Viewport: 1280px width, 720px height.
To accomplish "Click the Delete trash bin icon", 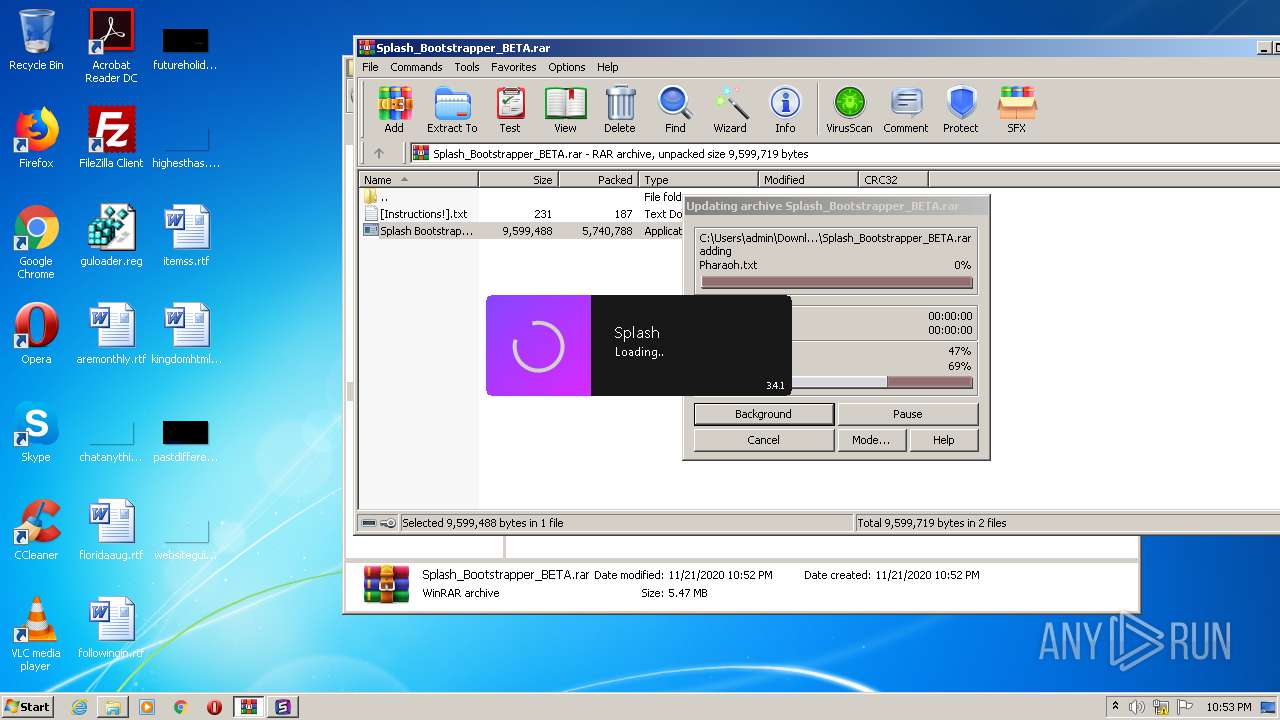I will tap(620, 109).
